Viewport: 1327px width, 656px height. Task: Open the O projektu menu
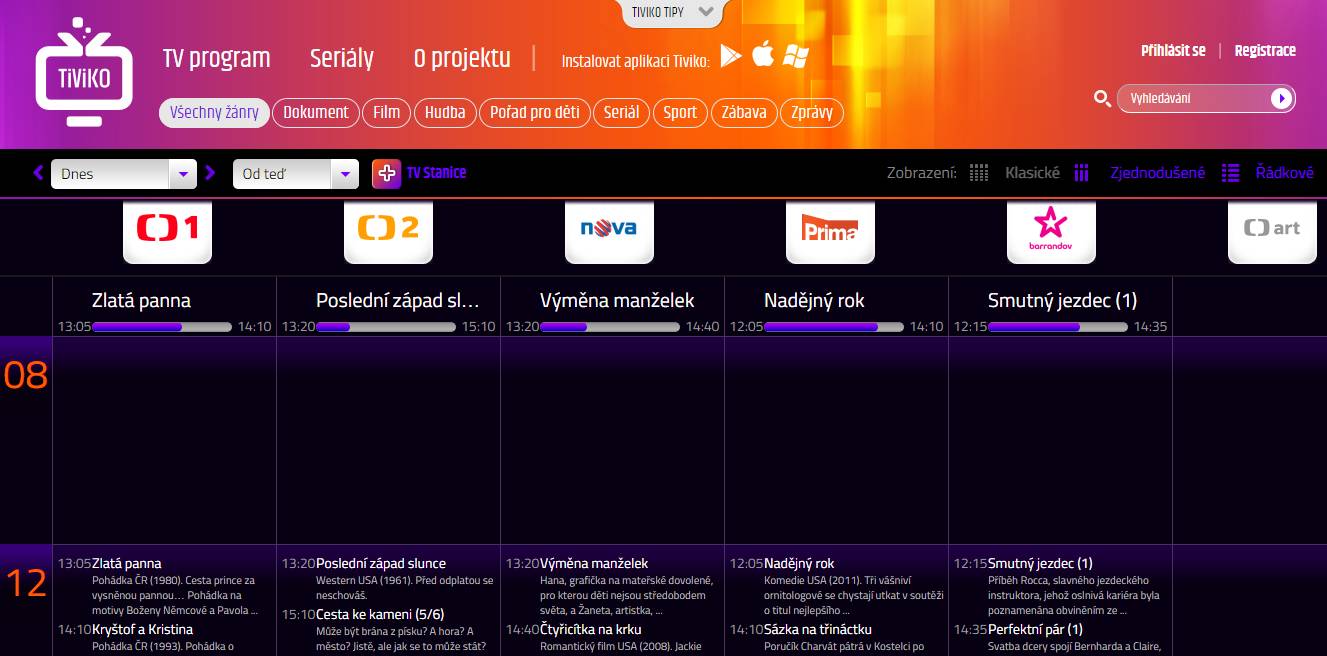[462, 58]
